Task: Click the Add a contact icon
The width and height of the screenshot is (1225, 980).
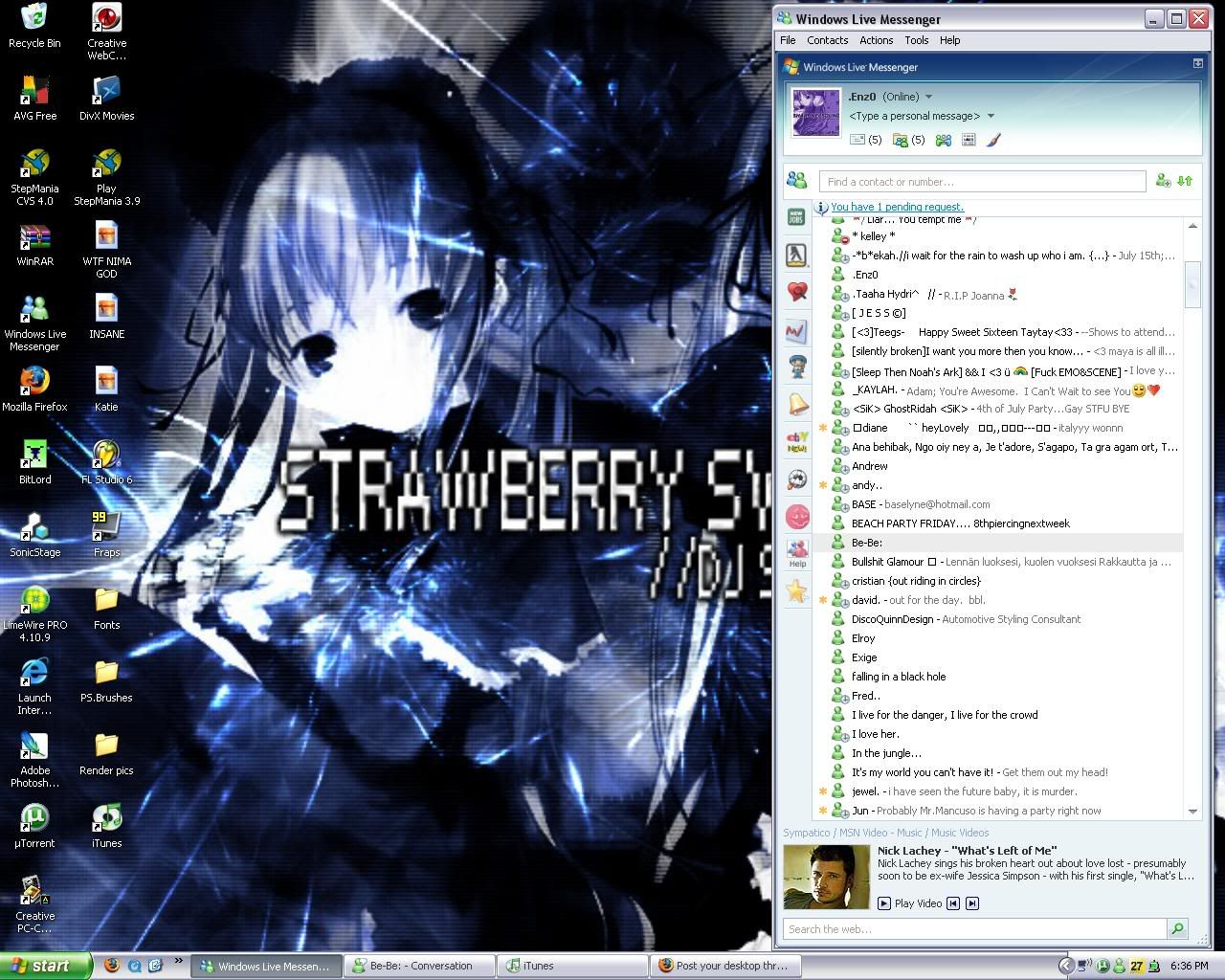Action: coord(1163,181)
